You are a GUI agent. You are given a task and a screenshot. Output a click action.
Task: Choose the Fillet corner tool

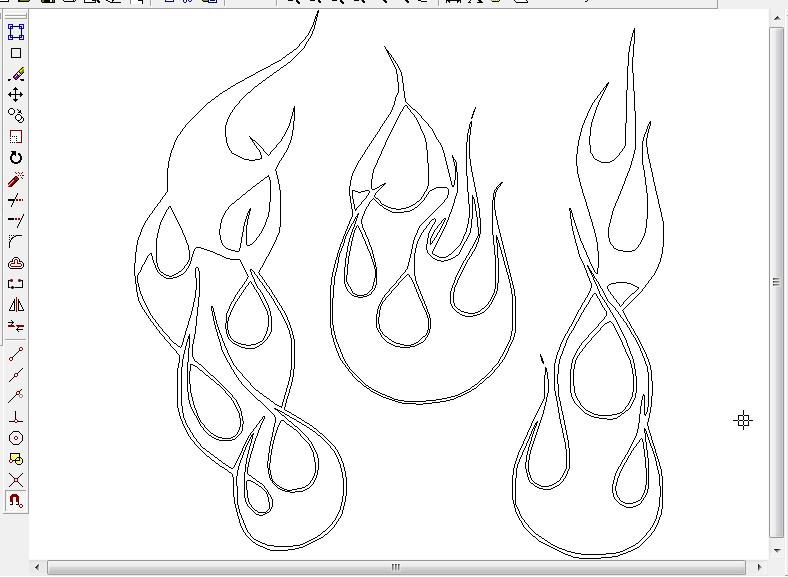16,242
